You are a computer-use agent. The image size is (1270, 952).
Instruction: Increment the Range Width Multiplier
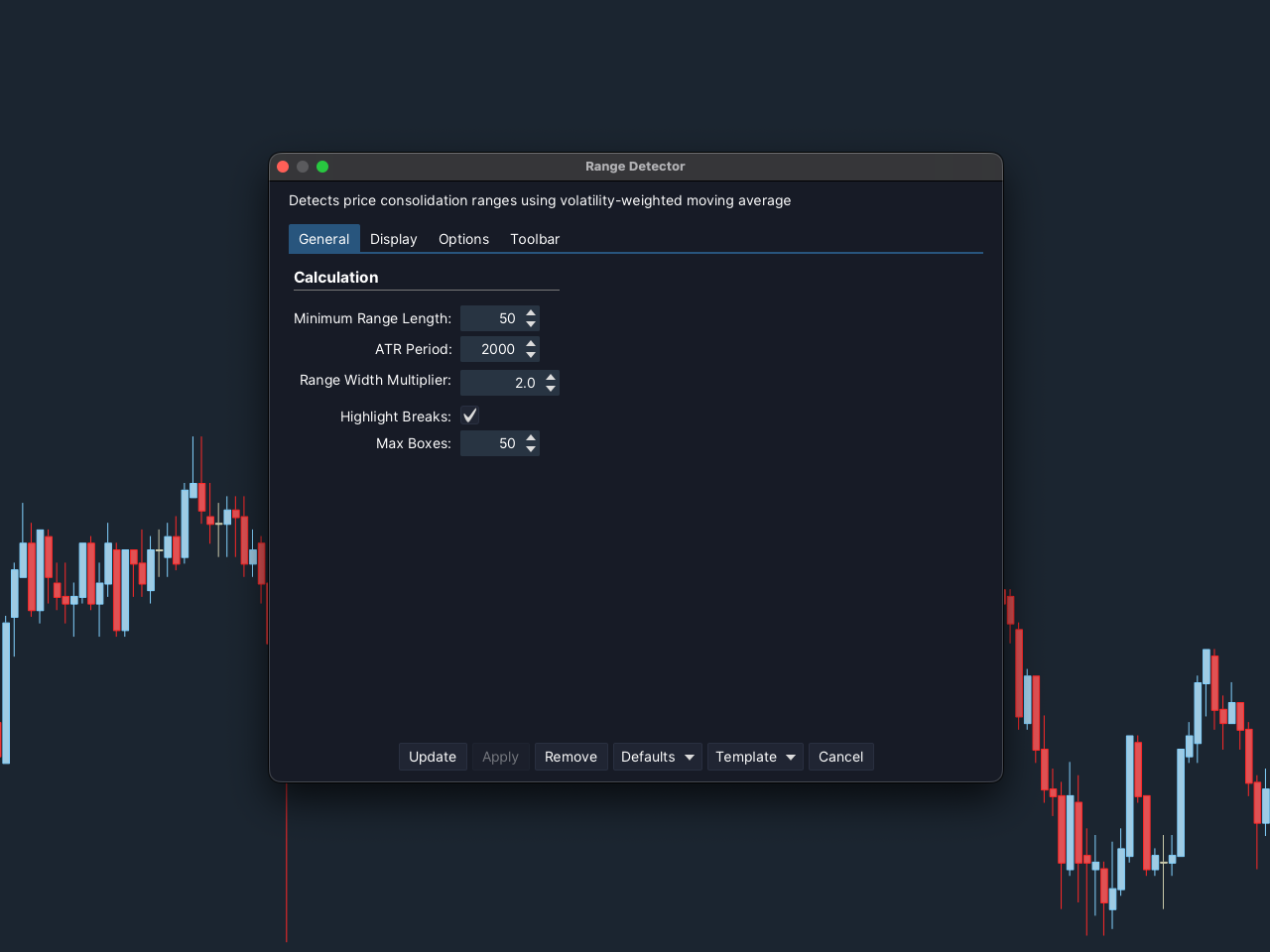point(551,377)
